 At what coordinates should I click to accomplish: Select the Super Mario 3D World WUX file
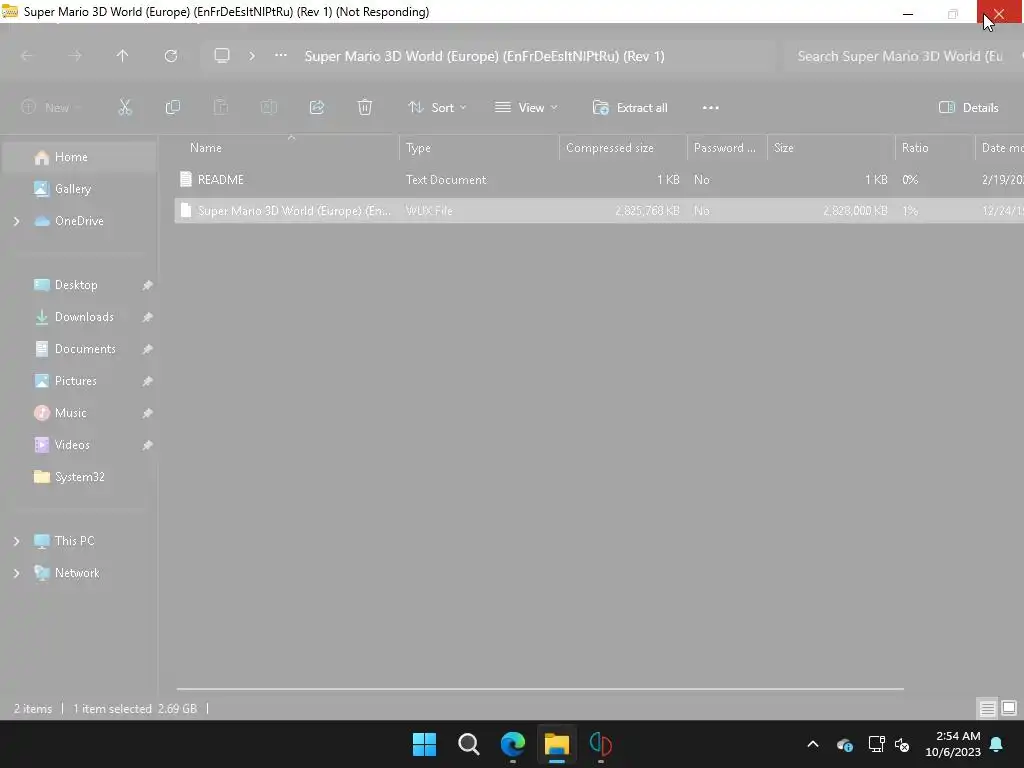coord(599,210)
